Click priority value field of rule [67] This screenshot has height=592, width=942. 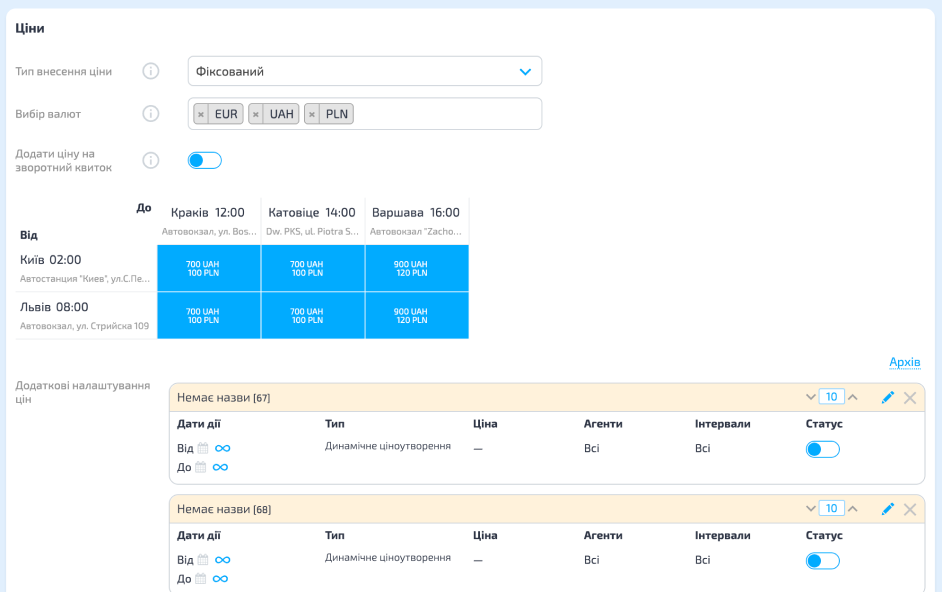[831, 397]
